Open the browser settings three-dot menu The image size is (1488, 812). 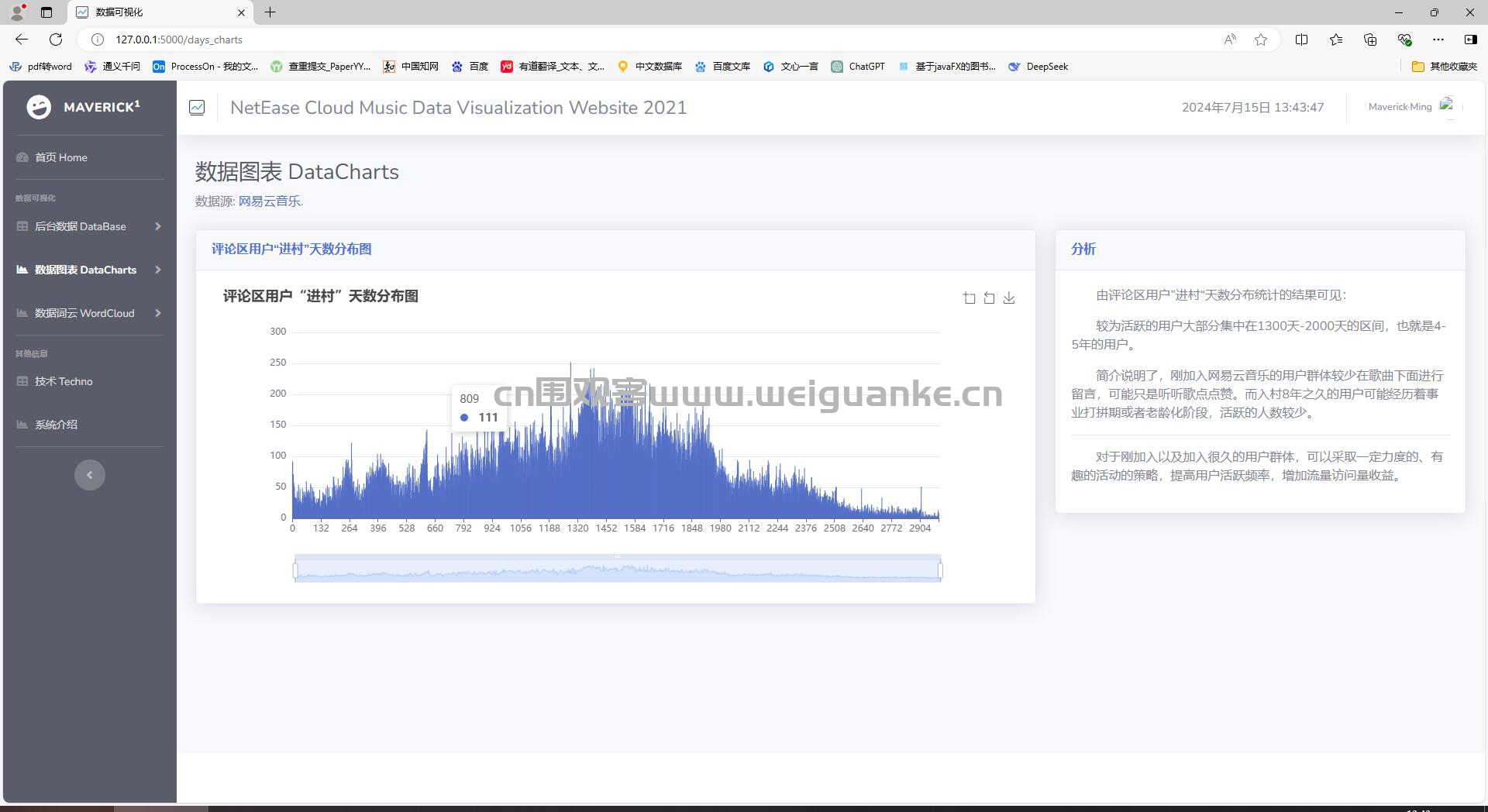(x=1438, y=40)
